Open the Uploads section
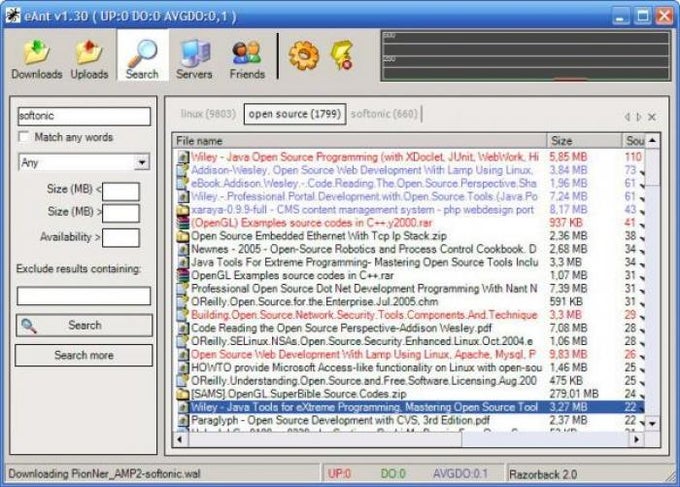Screen dimensions: 680x487 click(x=89, y=59)
